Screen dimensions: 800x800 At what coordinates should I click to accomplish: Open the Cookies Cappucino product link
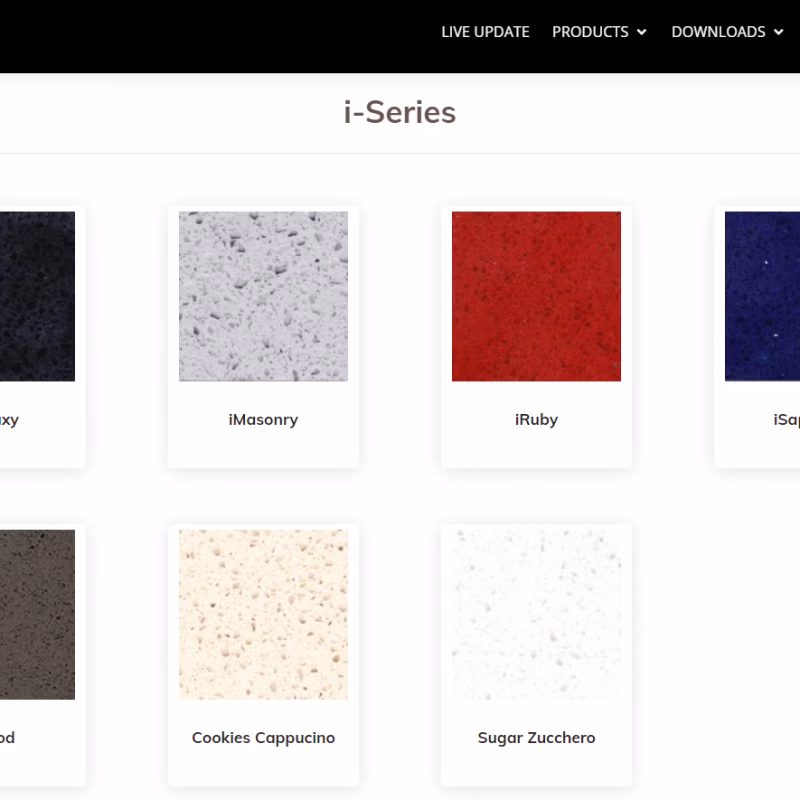tap(263, 738)
